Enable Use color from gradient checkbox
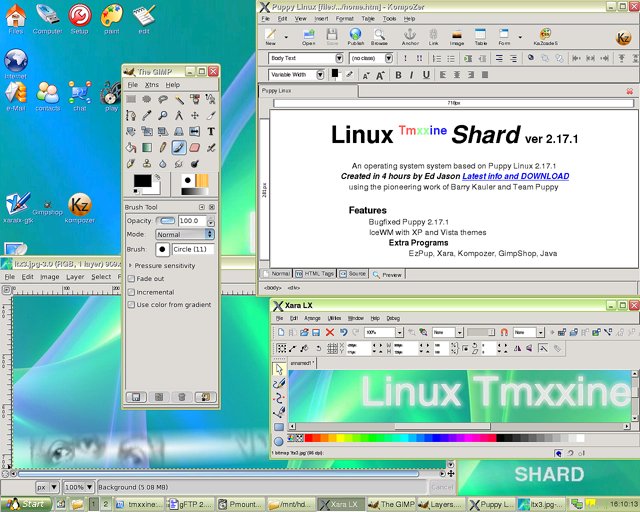 (x=131, y=305)
